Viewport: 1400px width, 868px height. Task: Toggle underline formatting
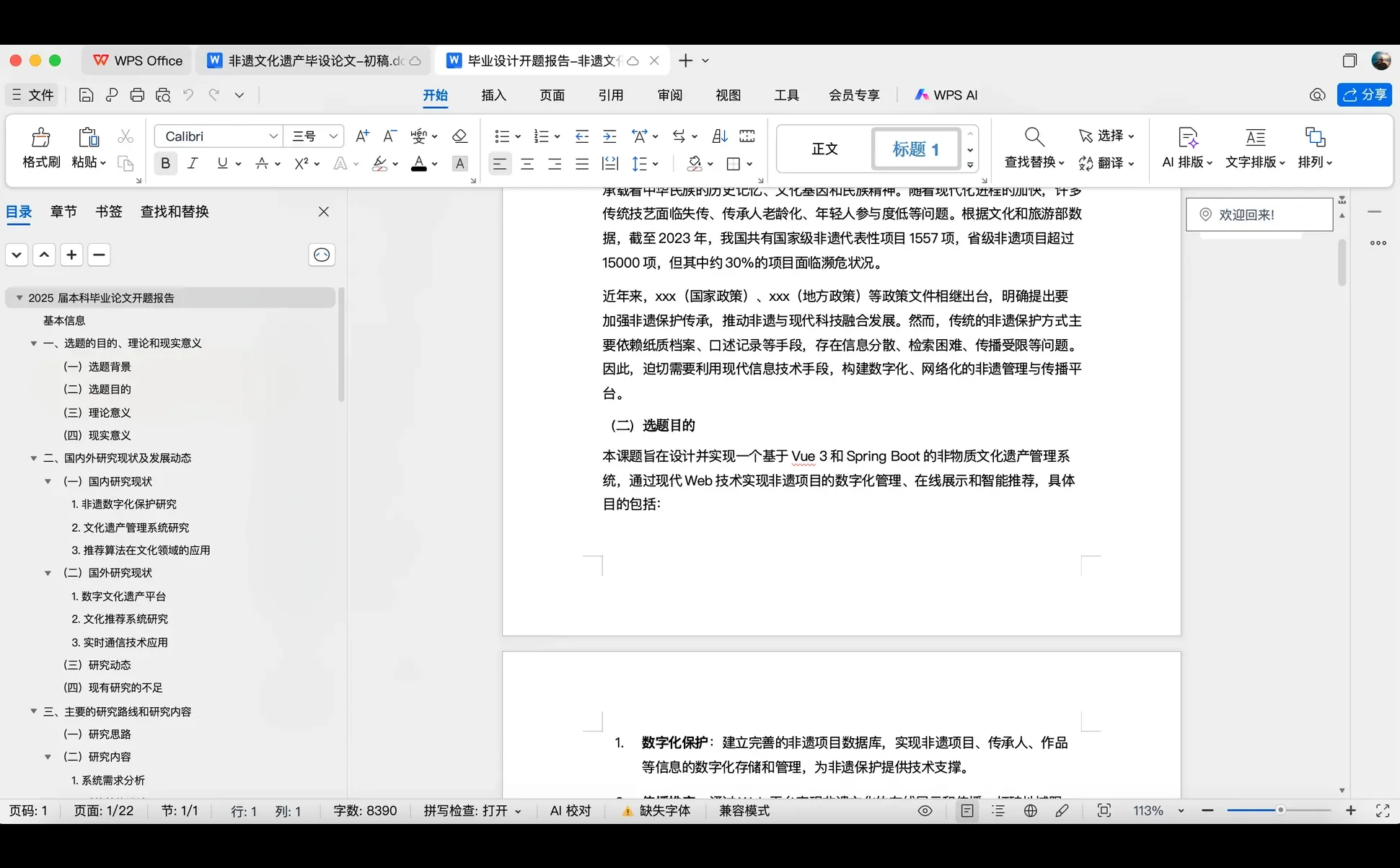223,163
